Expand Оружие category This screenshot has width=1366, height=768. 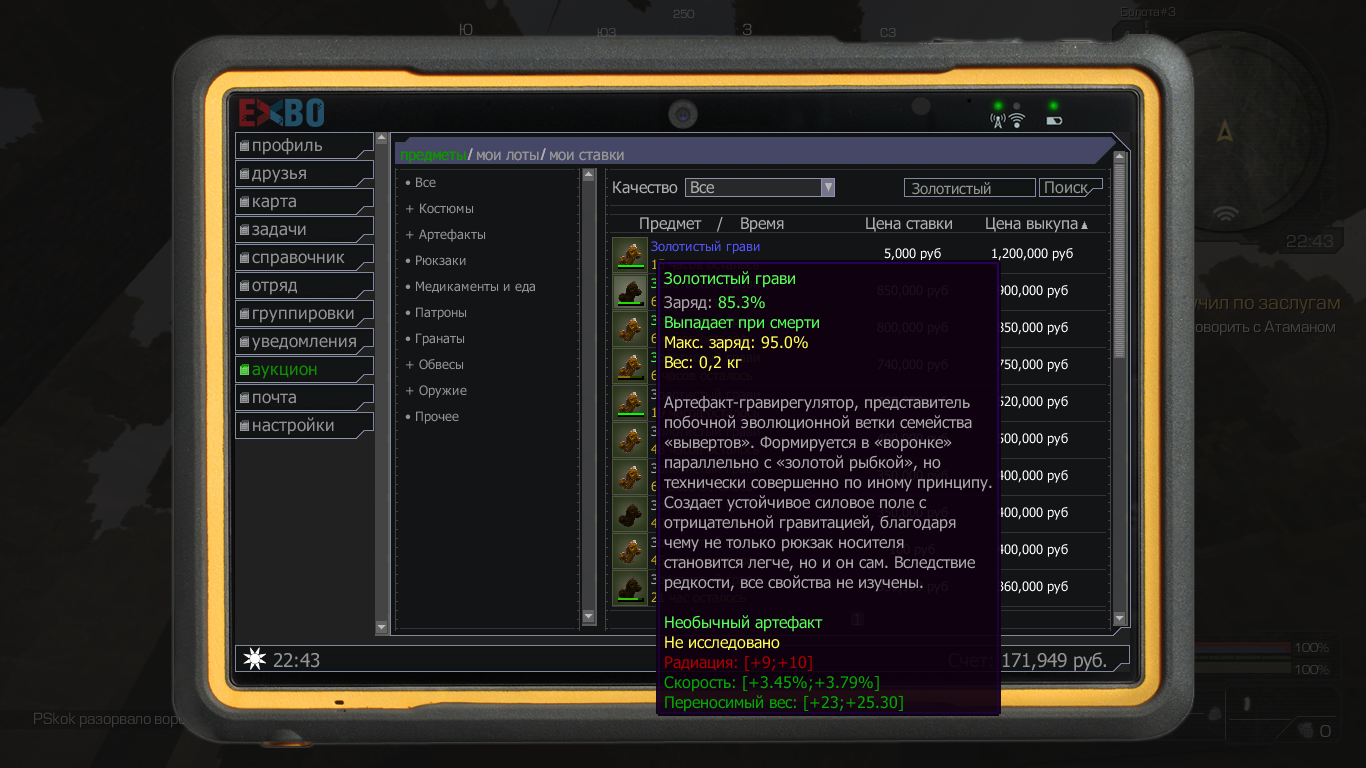pos(437,391)
